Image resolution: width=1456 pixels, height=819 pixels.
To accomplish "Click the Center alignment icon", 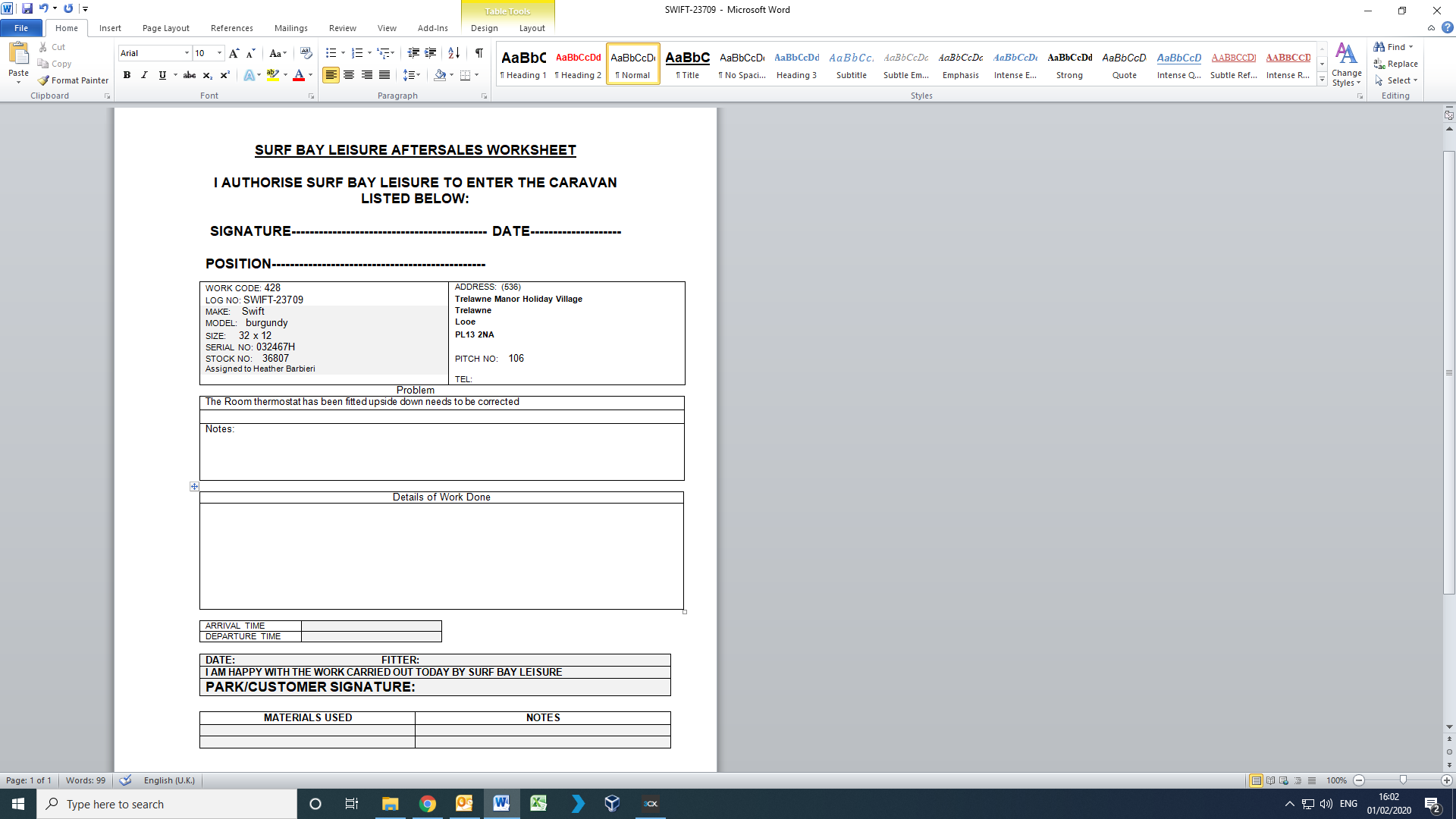I will pos(349,75).
